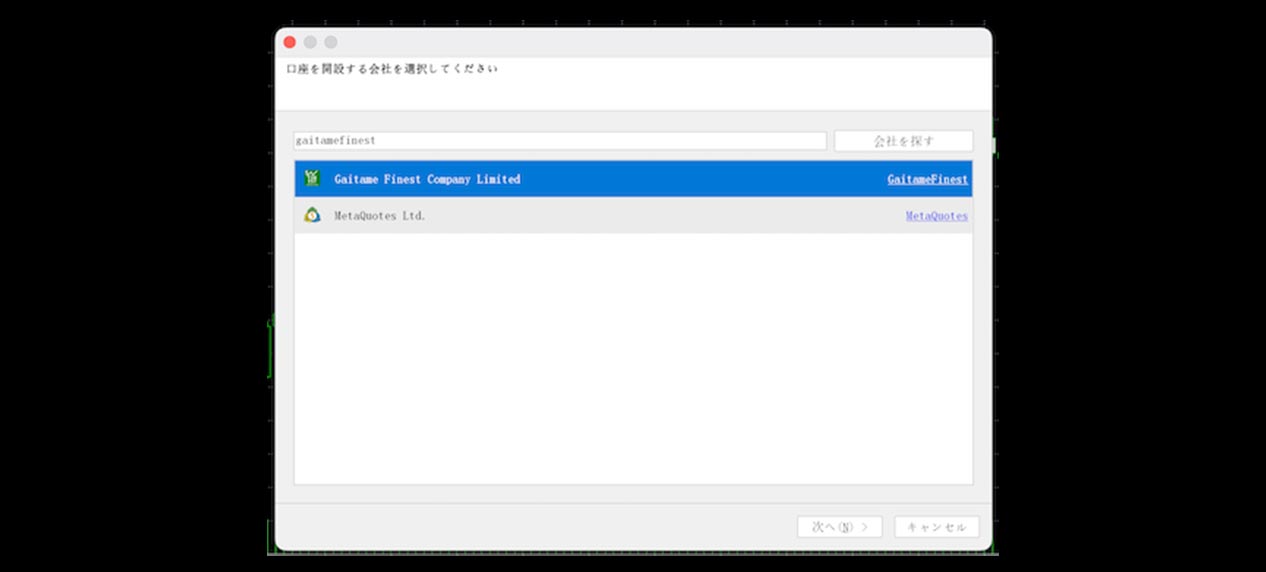This screenshot has height=572, width=1266.
Task: Focus the search field containing gaitamefinest
Action: point(560,141)
